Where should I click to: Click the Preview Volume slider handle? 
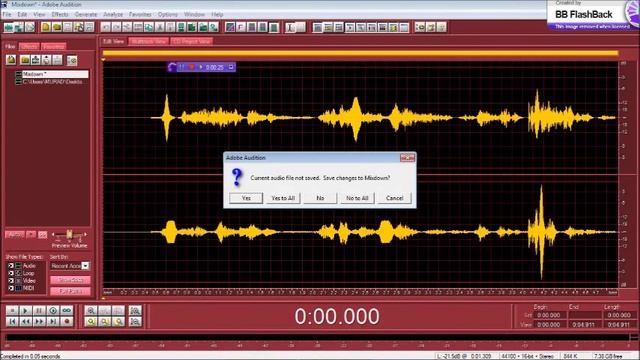tap(69, 234)
